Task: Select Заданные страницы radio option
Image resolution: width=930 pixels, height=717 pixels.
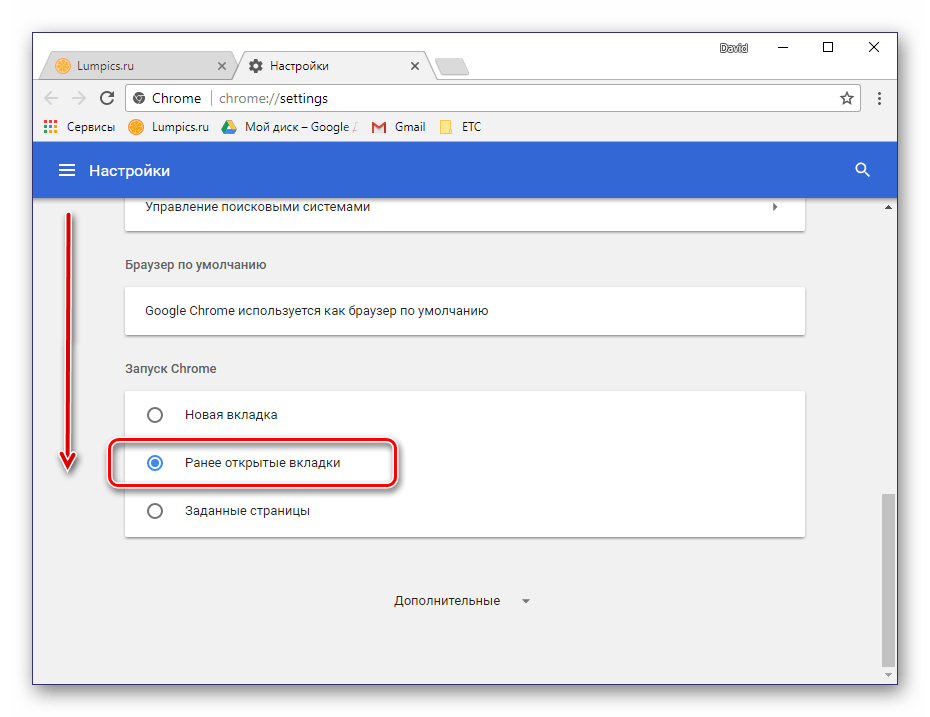Action: (155, 511)
